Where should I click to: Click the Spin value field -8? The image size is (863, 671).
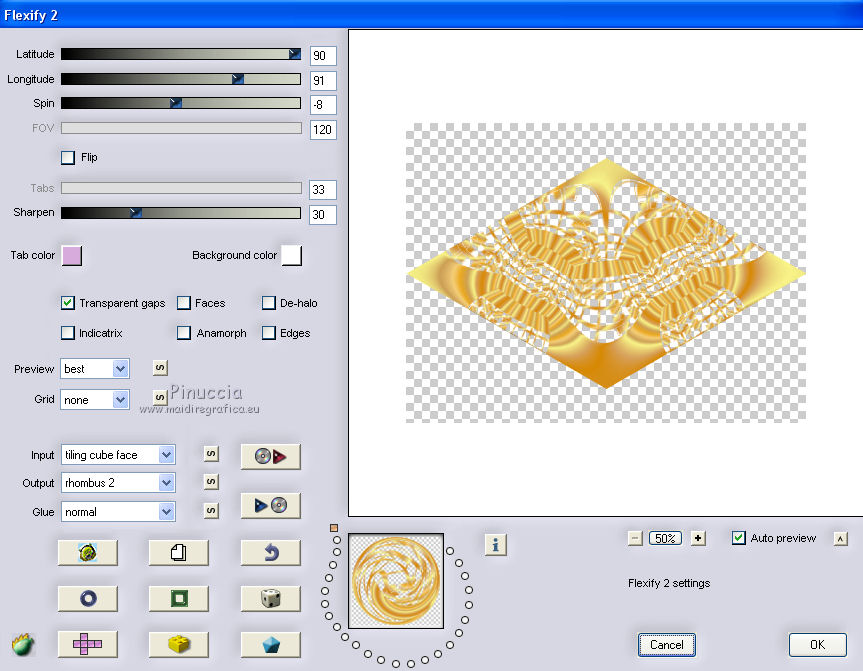(x=323, y=105)
